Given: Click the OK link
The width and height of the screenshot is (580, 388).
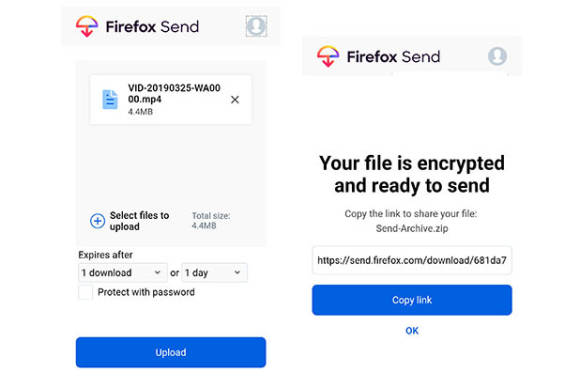Looking at the screenshot, I should (412, 331).
